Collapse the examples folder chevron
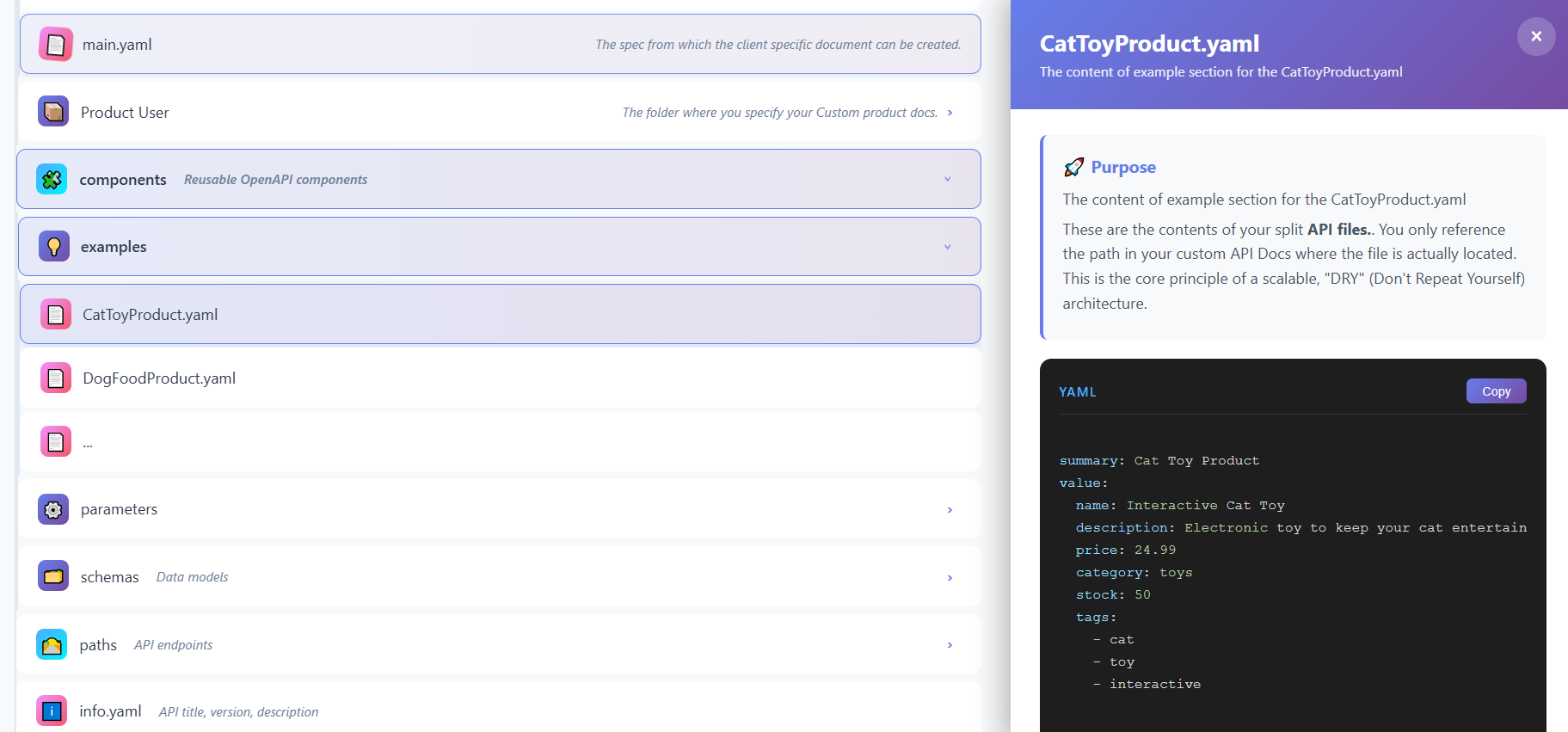 948,247
